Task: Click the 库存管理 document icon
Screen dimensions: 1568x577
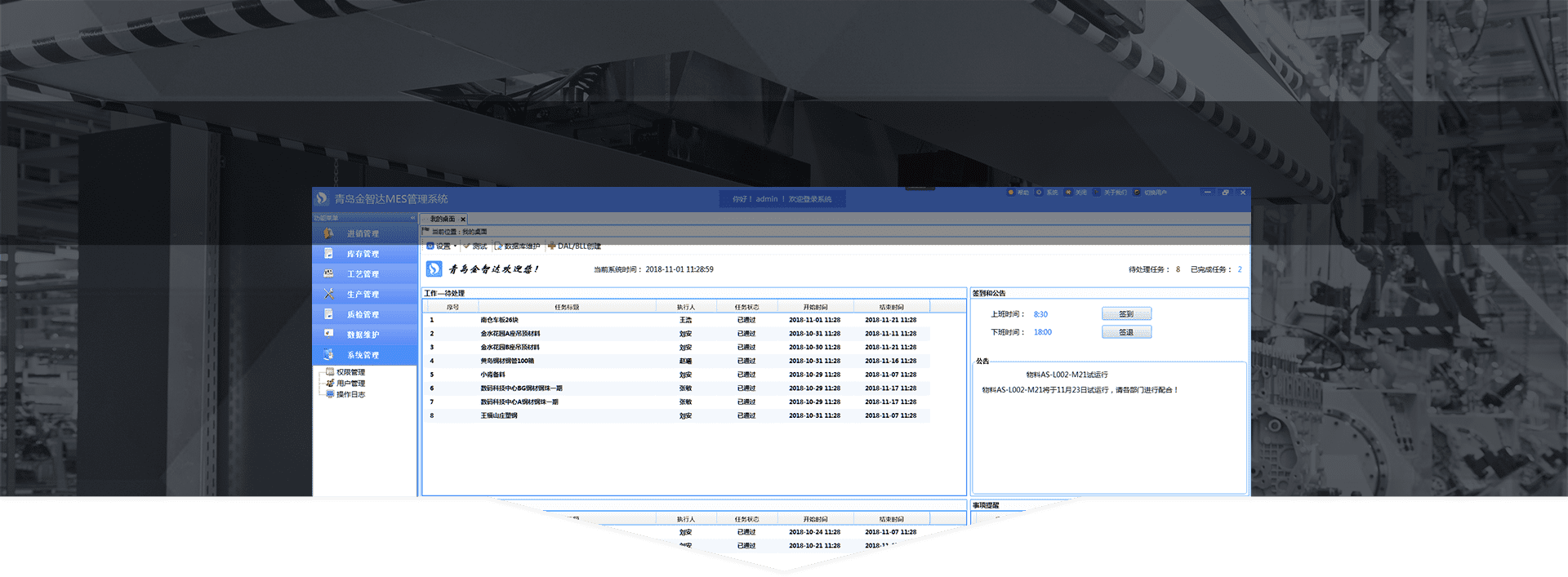Action: 328,254
